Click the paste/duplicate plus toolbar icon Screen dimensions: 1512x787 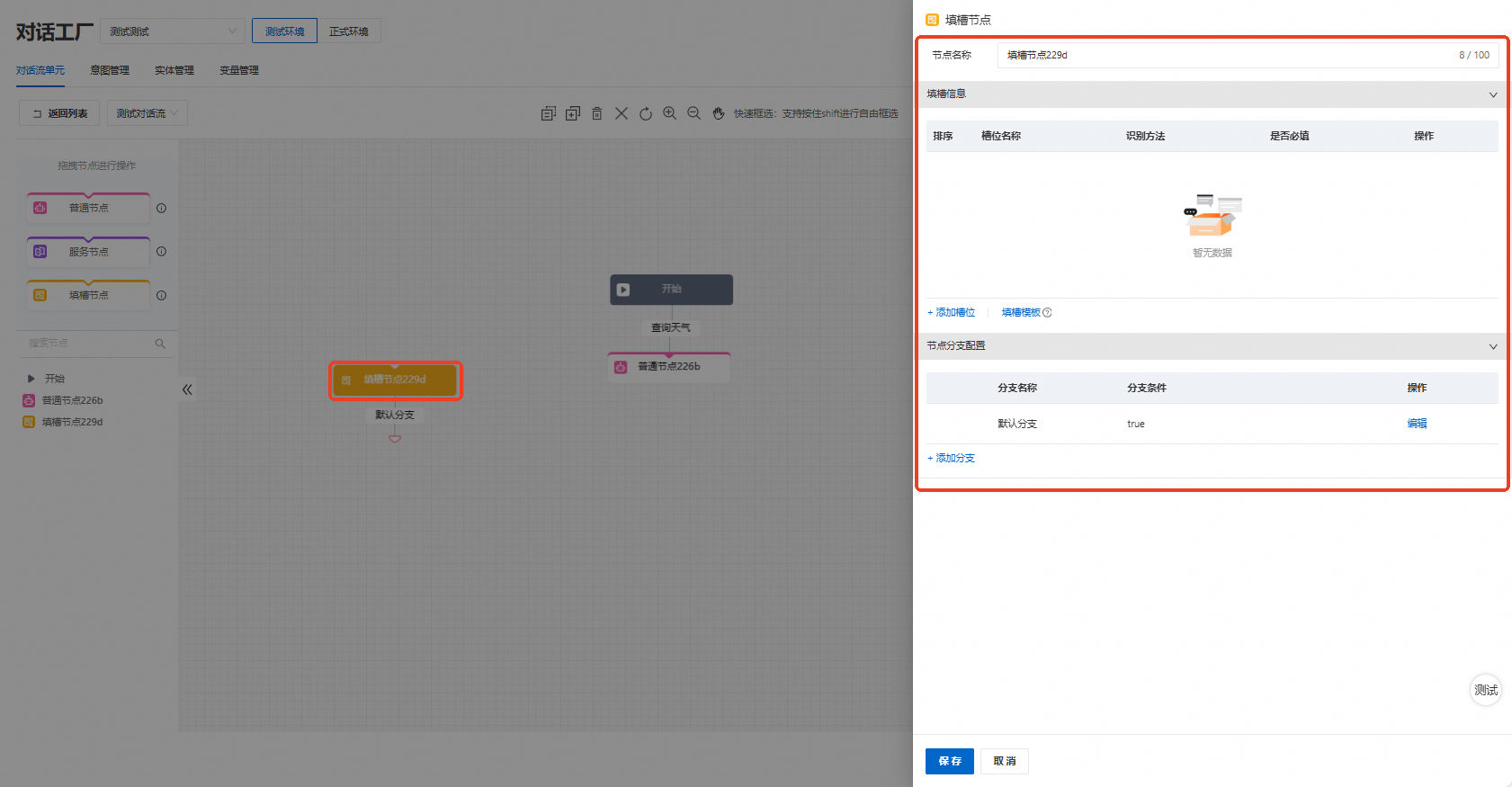pos(573,113)
